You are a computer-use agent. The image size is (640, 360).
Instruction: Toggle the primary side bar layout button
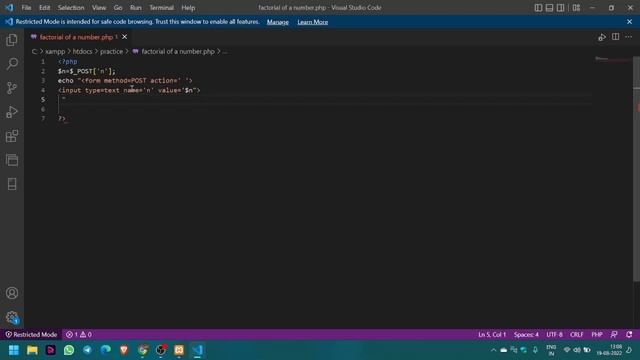click(x=538, y=8)
